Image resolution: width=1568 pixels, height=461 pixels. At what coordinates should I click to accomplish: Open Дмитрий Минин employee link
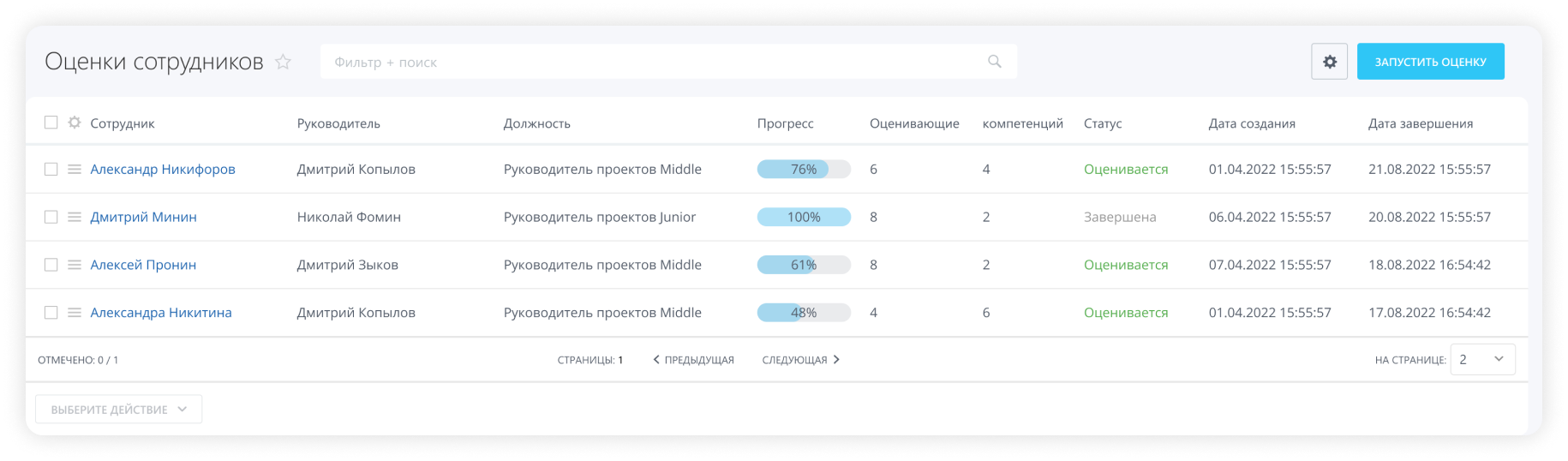[143, 218]
